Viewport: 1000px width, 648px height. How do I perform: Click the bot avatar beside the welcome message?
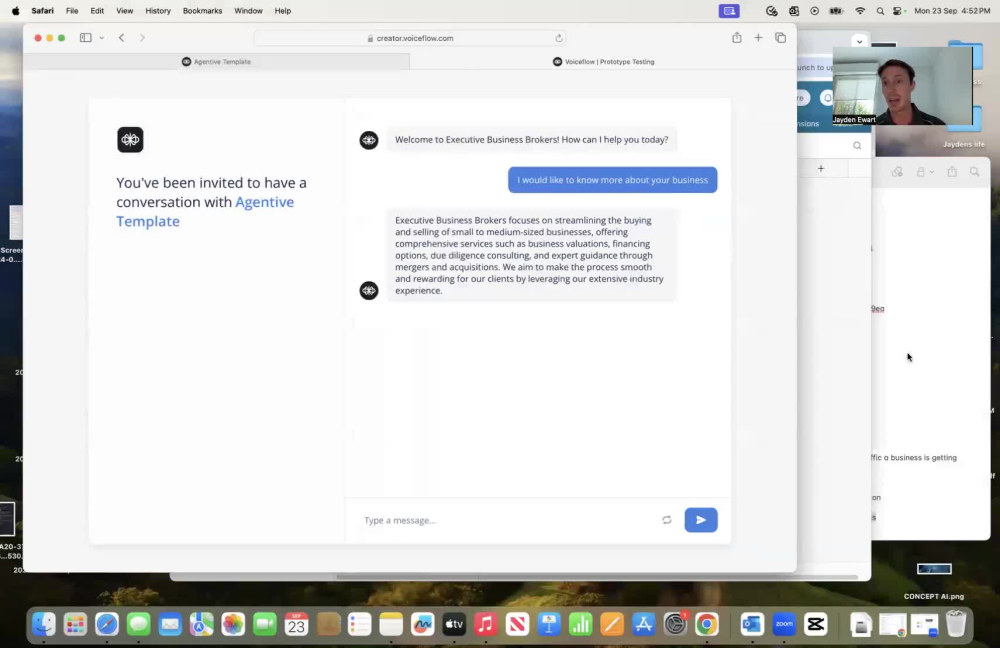369,140
